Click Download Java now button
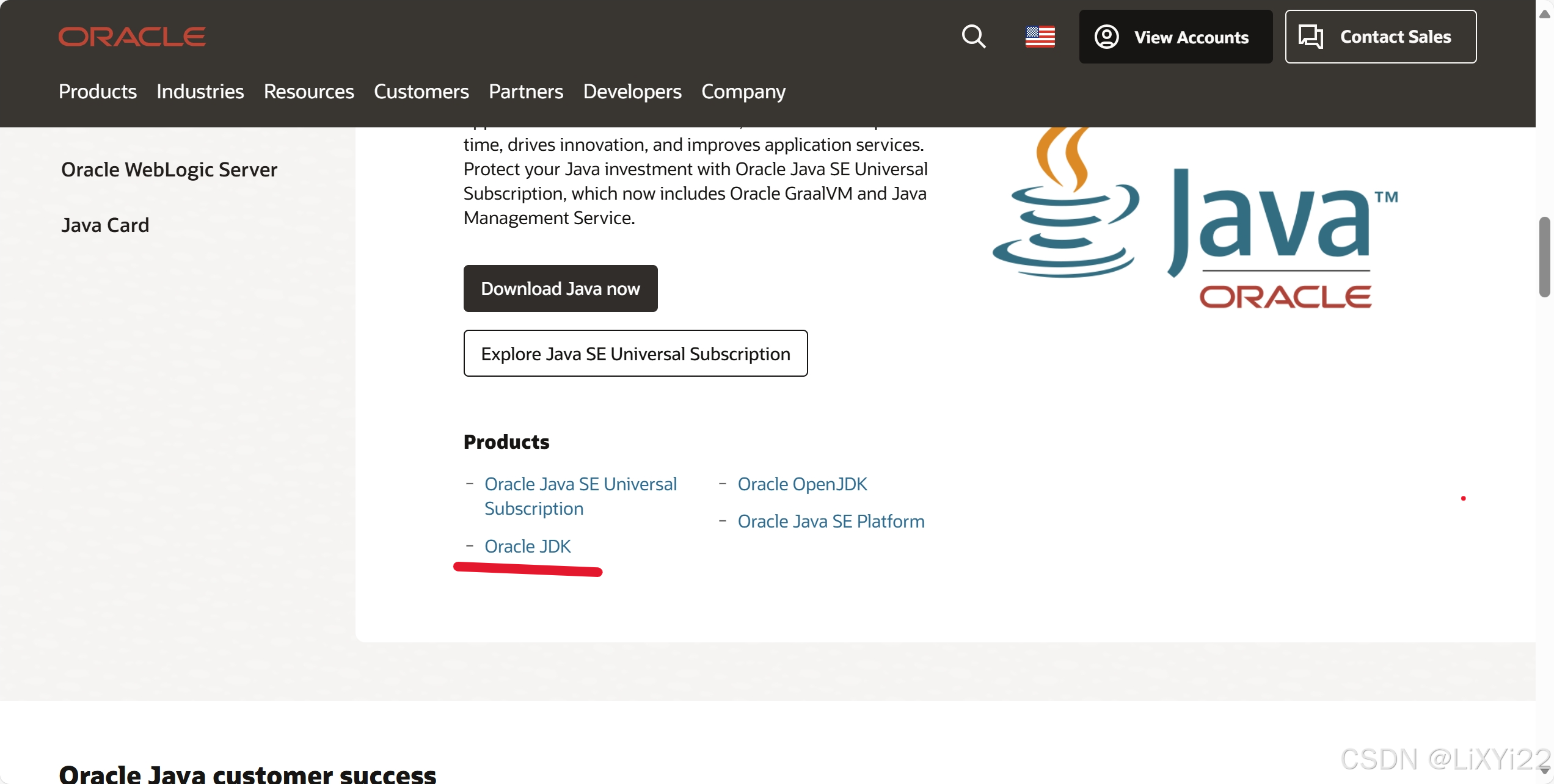The image size is (1554, 784). [560, 288]
